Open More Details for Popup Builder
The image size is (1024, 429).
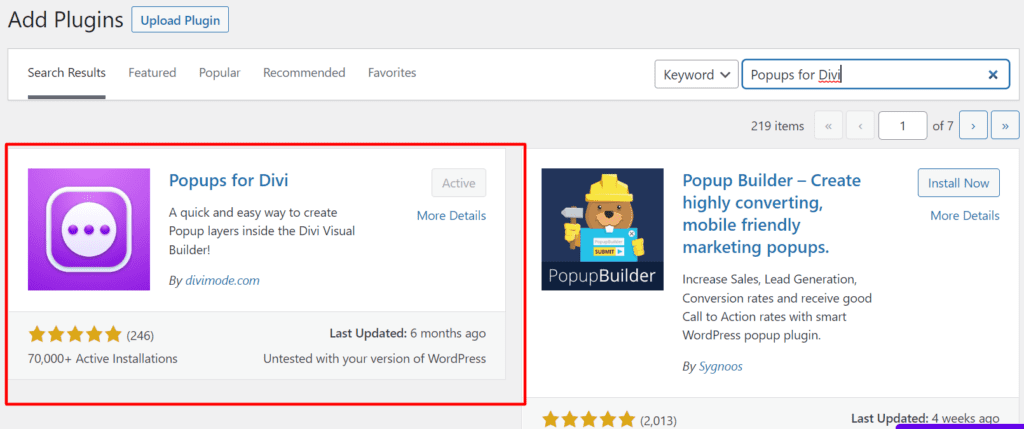(x=964, y=215)
